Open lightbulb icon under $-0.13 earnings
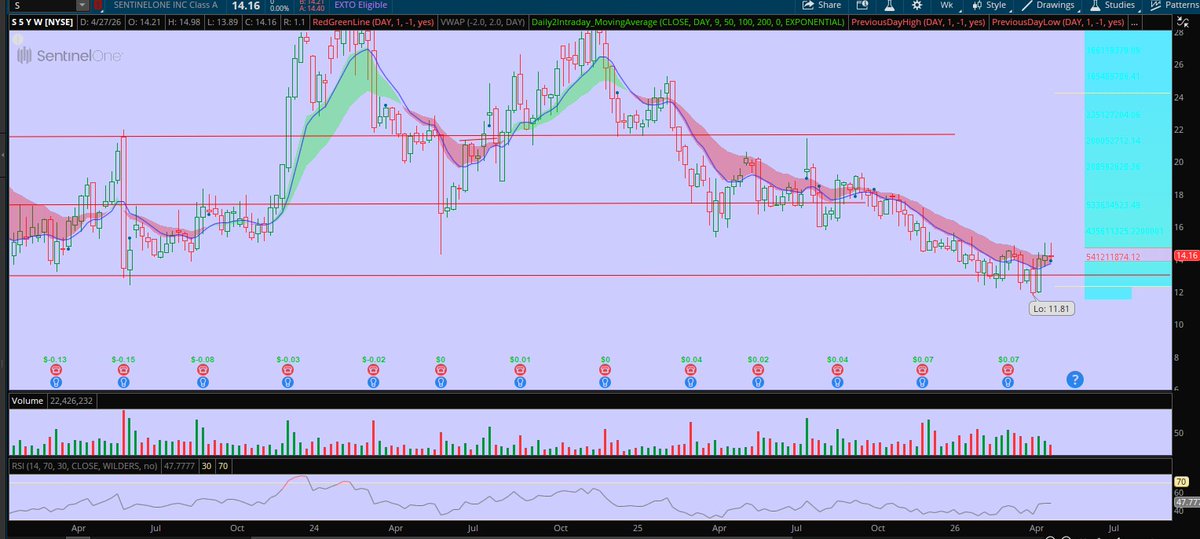The width and height of the screenshot is (1200, 539). tap(55, 380)
